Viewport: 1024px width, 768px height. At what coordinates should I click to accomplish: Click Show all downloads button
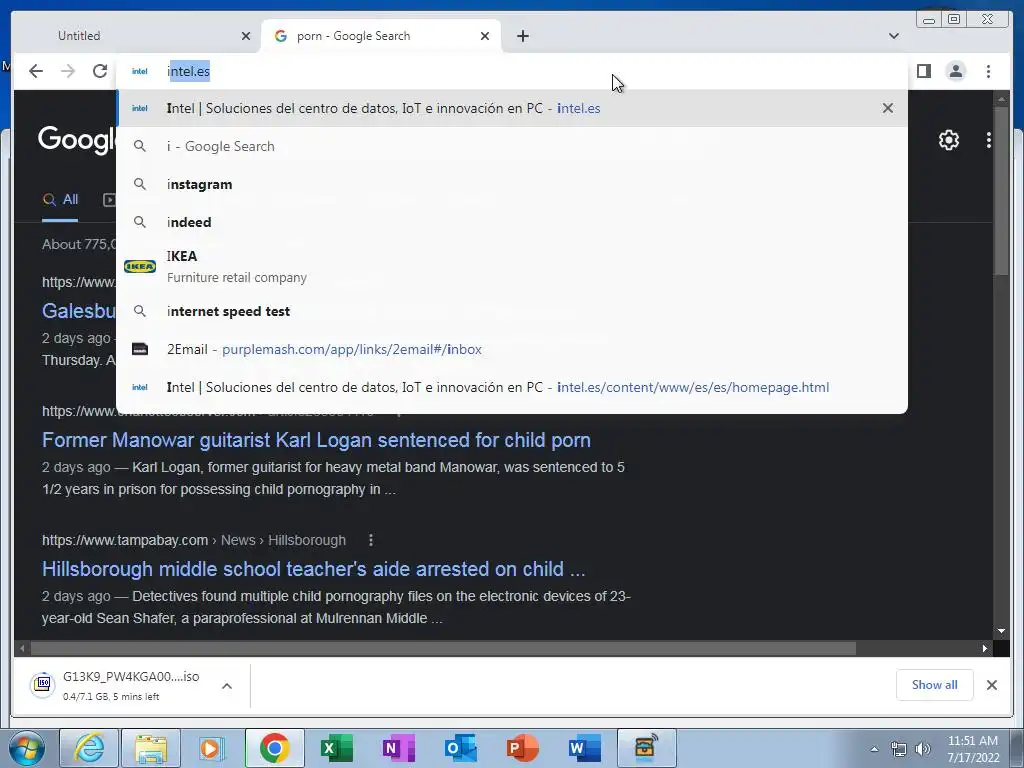(x=935, y=685)
